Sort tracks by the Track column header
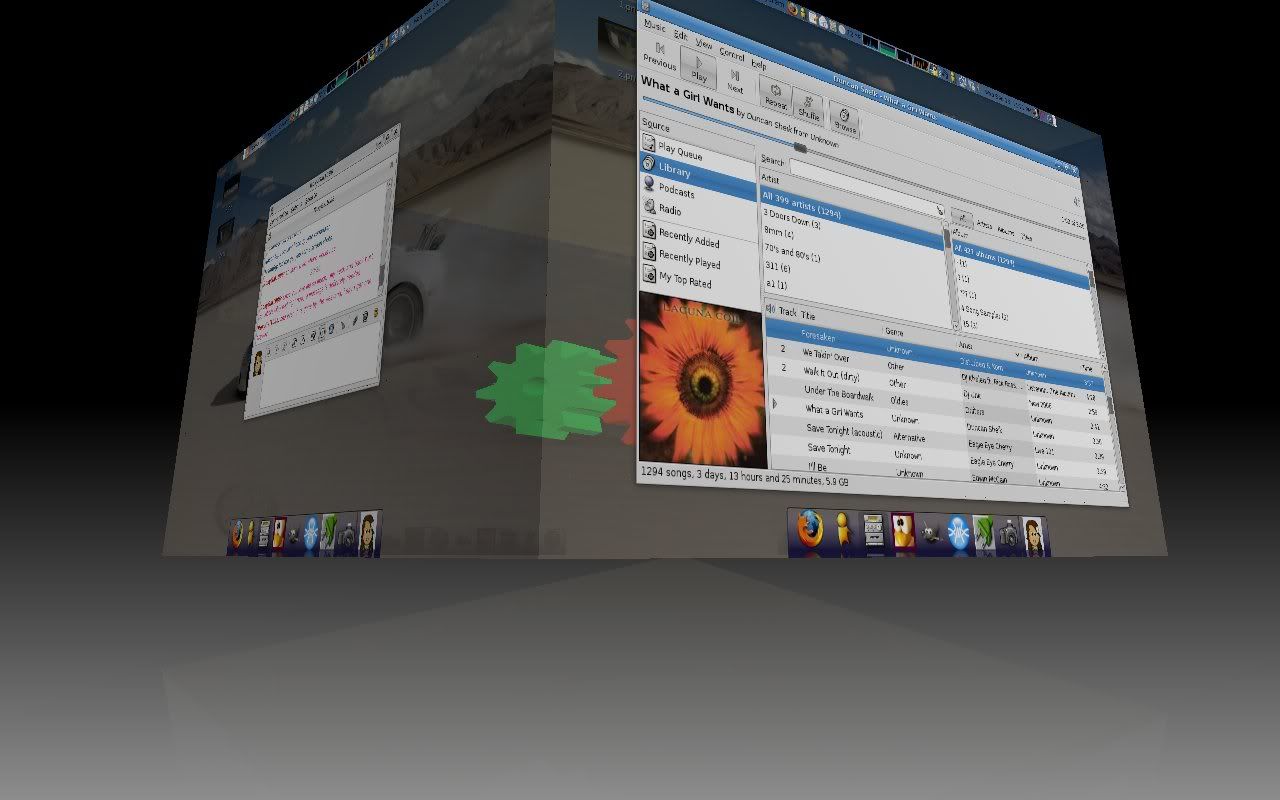The width and height of the screenshot is (1280, 800). (787, 313)
